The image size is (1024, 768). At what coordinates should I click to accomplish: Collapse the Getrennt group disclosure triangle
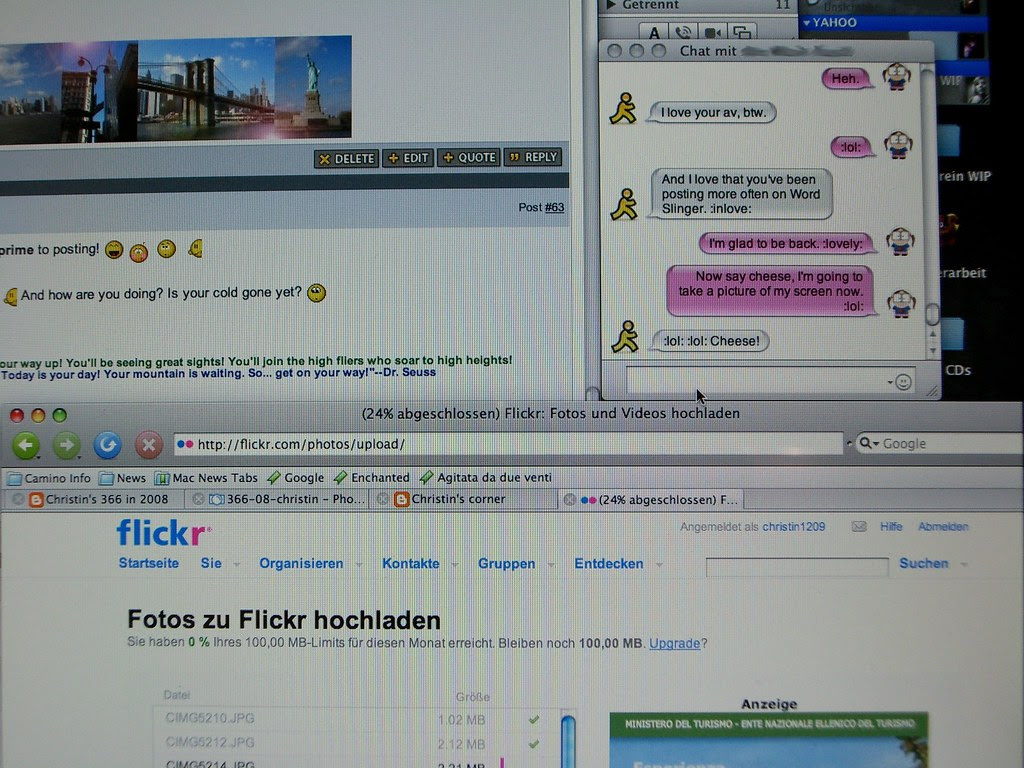click(611, 5)
